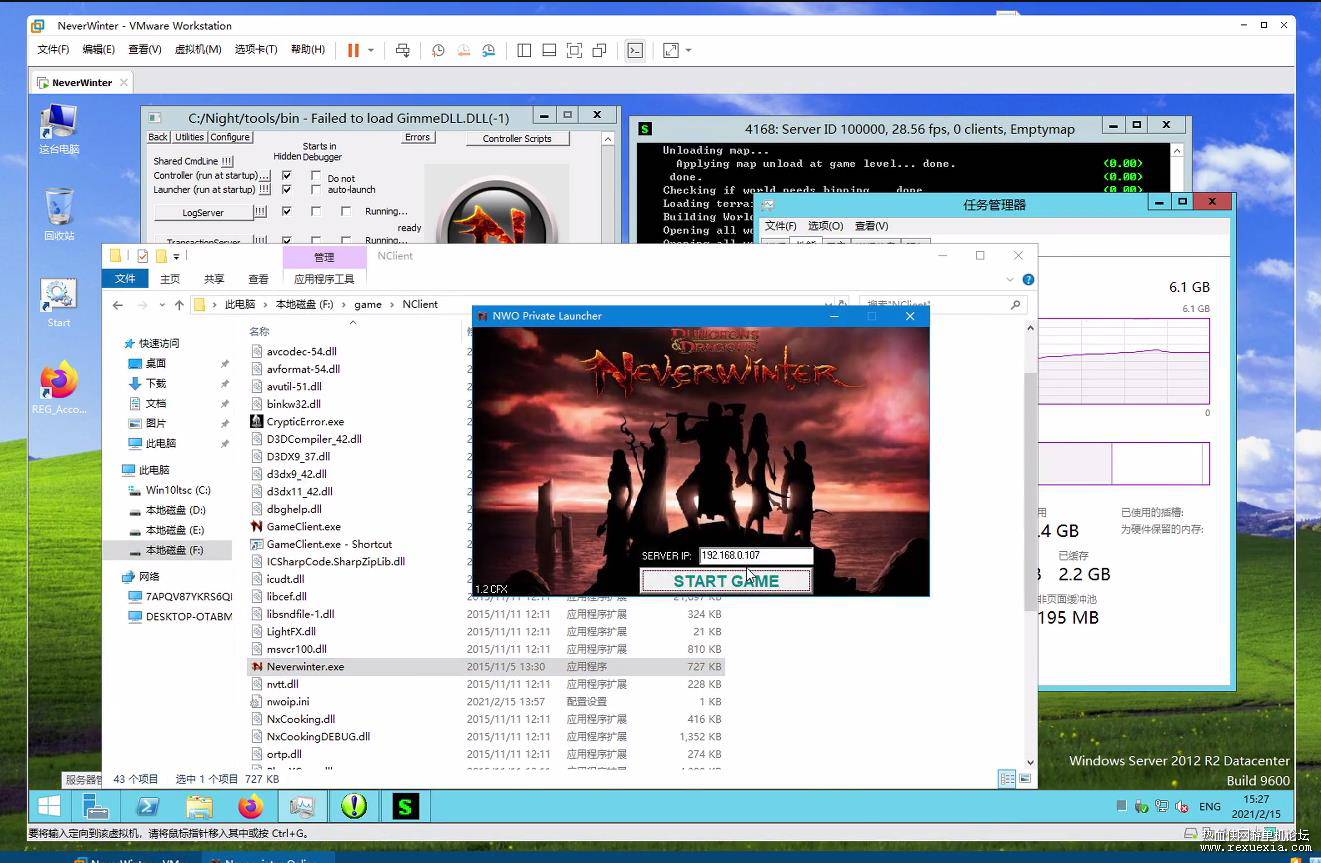1321x863 pixels.
Task: Open Server Manager from the taskbar
Action: point(96,806)
